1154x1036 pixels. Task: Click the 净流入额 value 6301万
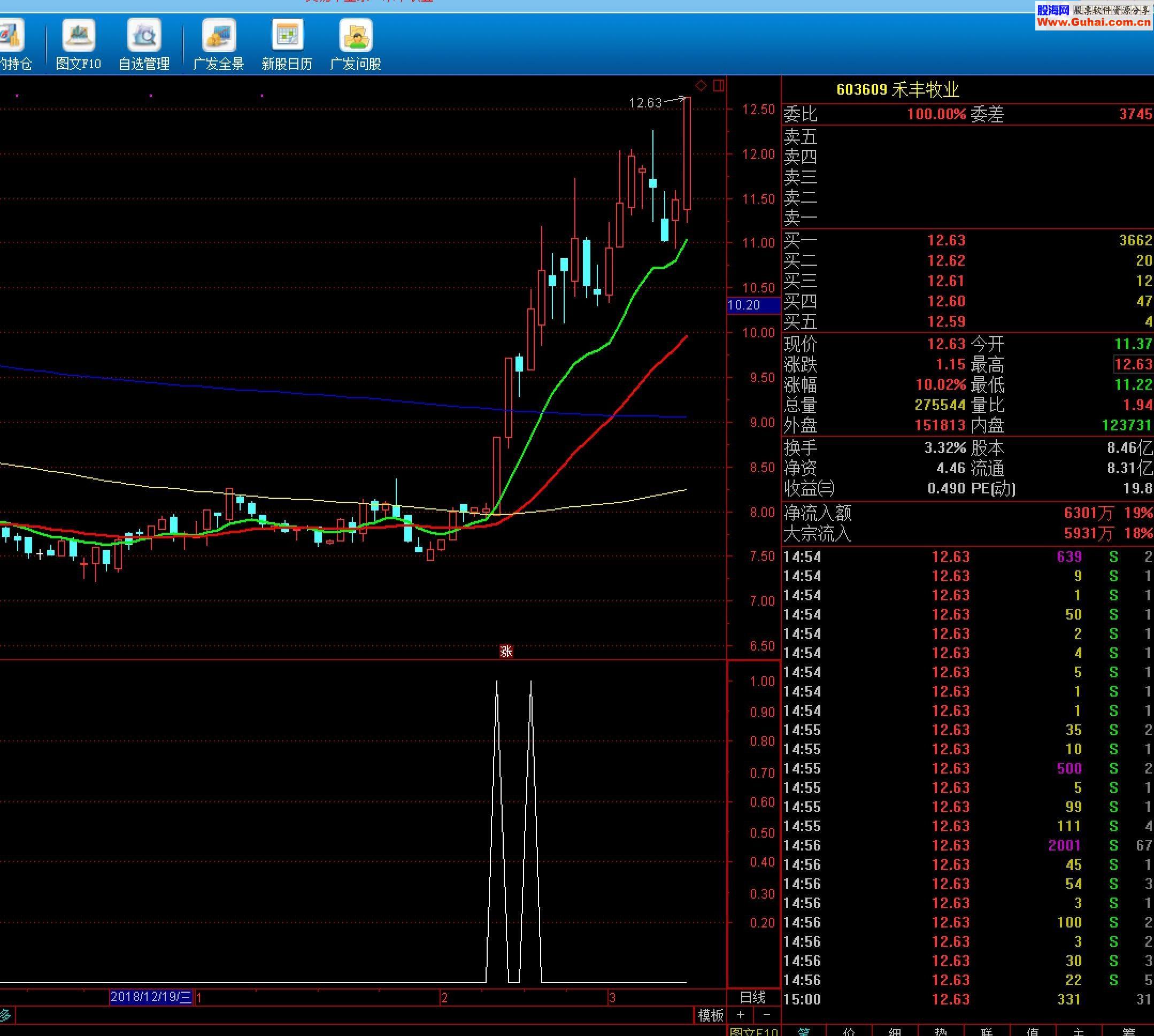1089,513
